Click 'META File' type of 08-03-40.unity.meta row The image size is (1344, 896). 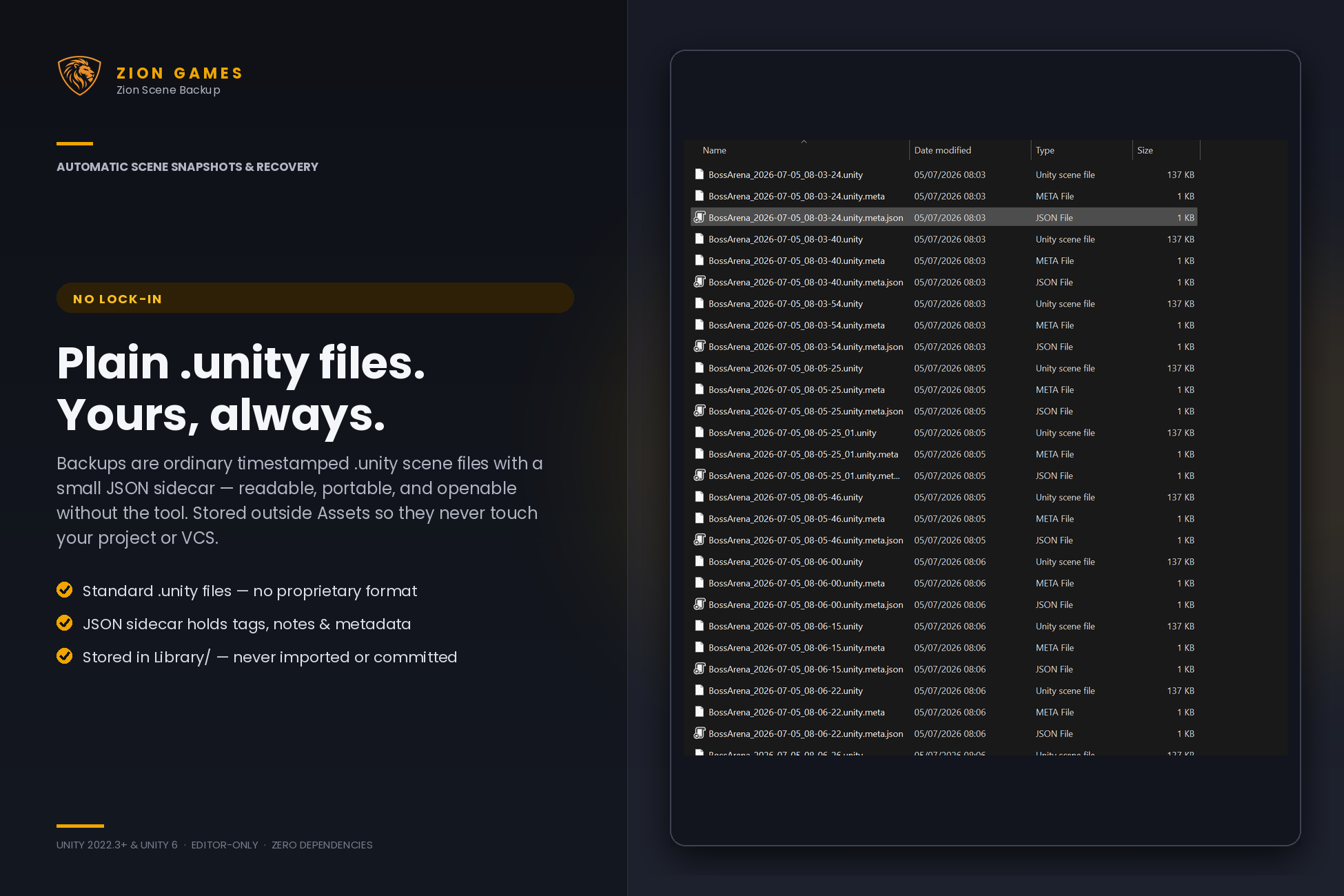coord(1055,261)
